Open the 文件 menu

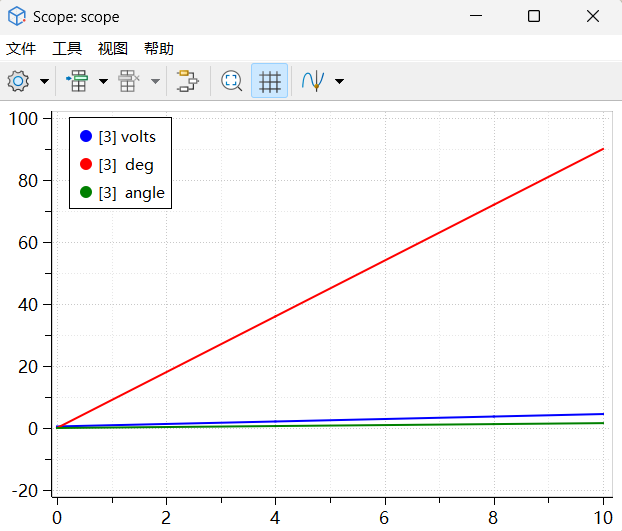pyautogui.click(x=21, y=48)
